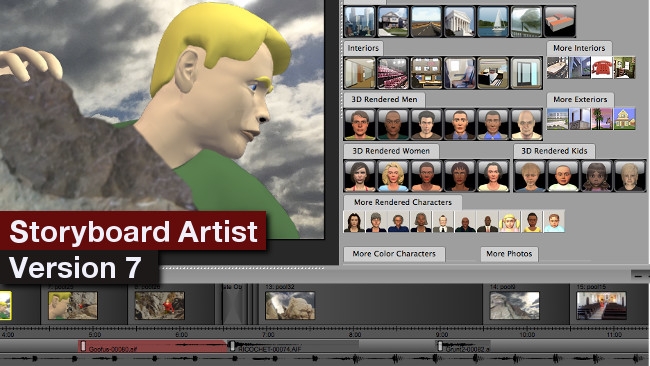Select timeline frame 15: pool15 church thumbnail
This screenshot has width=650, height=366.
tap(601, 305)
